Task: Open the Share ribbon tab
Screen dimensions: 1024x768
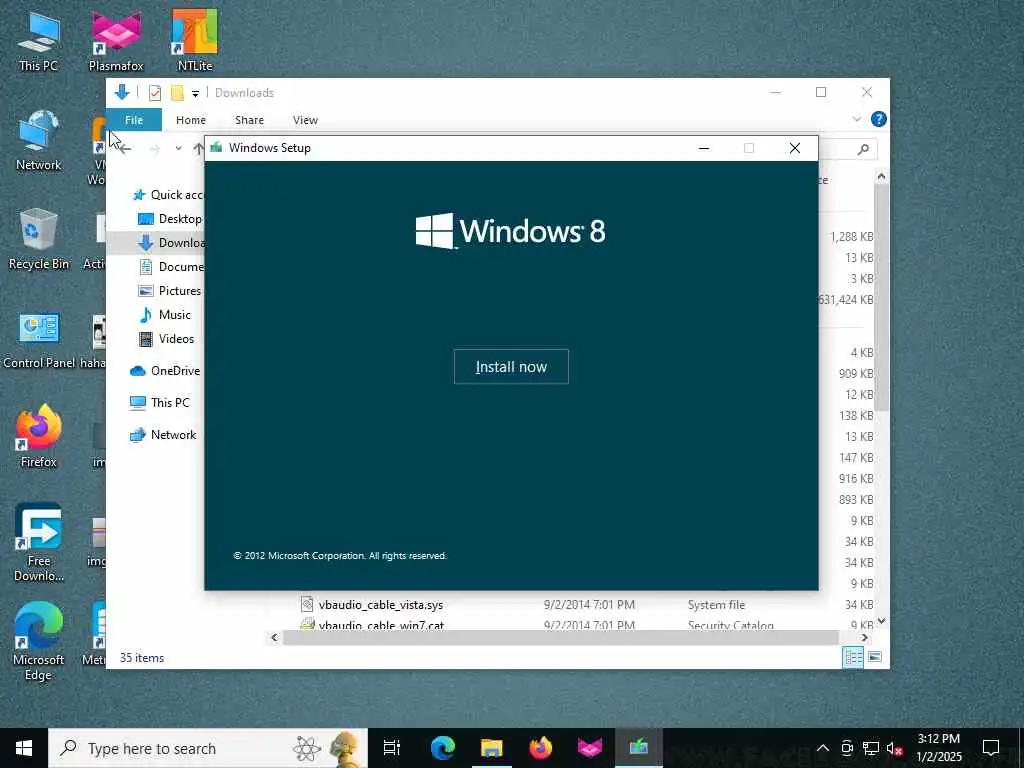Action: 249,120
